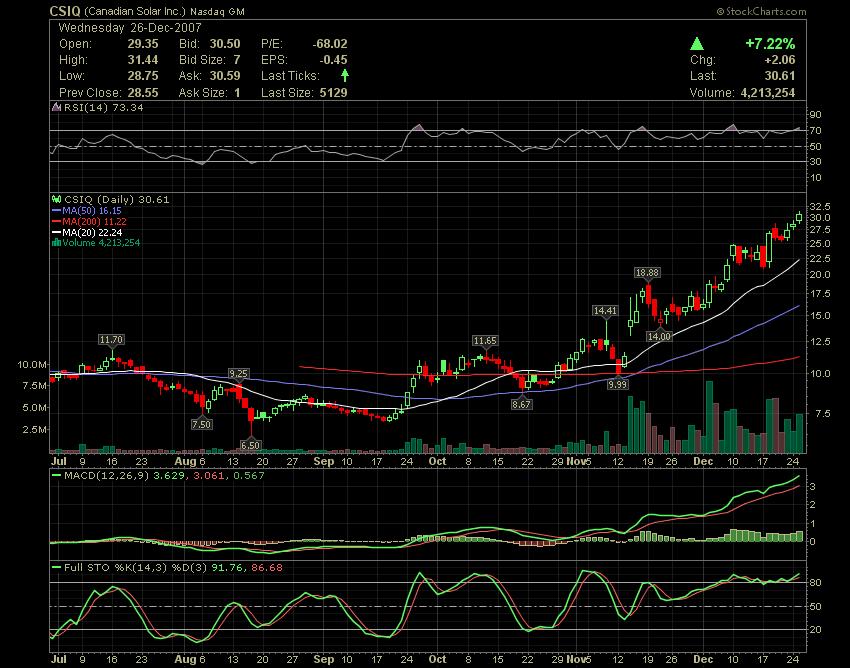850x668 pixels.
Task: Click the MACD(12,26,9) indicator label
Action: (106, 476)
